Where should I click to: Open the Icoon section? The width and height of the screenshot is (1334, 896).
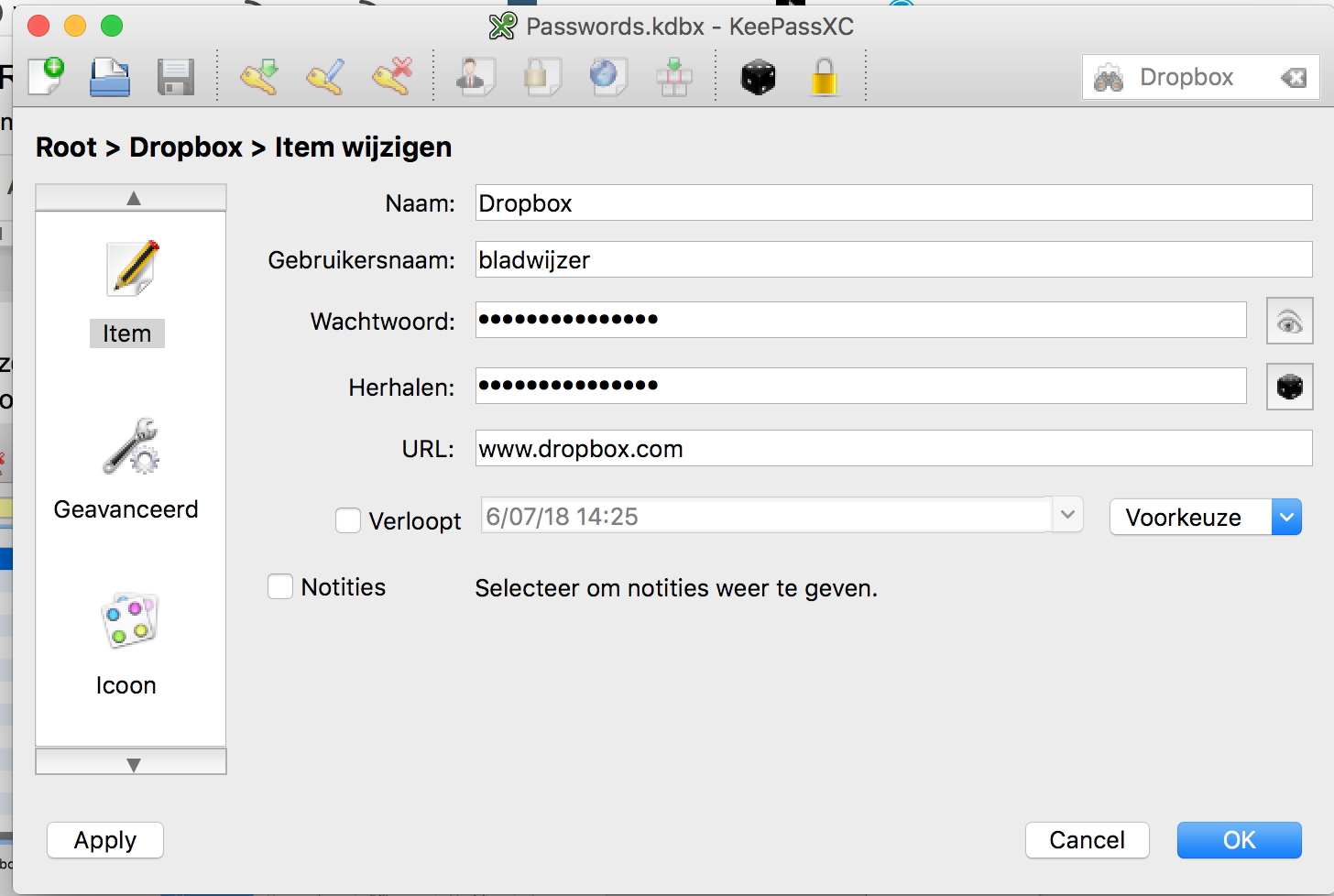coord(126,641)
